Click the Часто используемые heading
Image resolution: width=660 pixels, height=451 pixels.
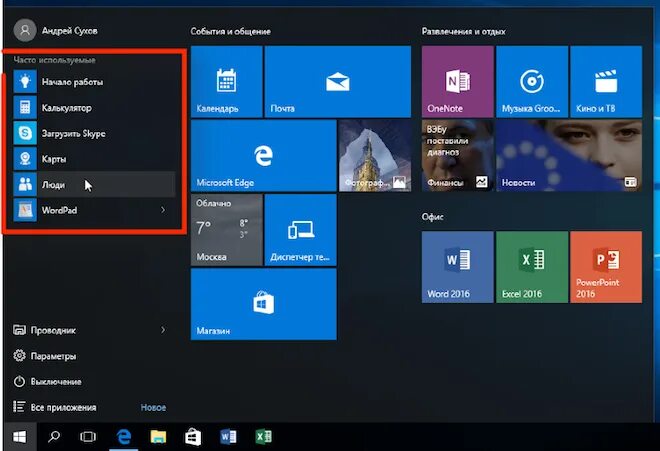pyautogui.click(x=54, y=60)
